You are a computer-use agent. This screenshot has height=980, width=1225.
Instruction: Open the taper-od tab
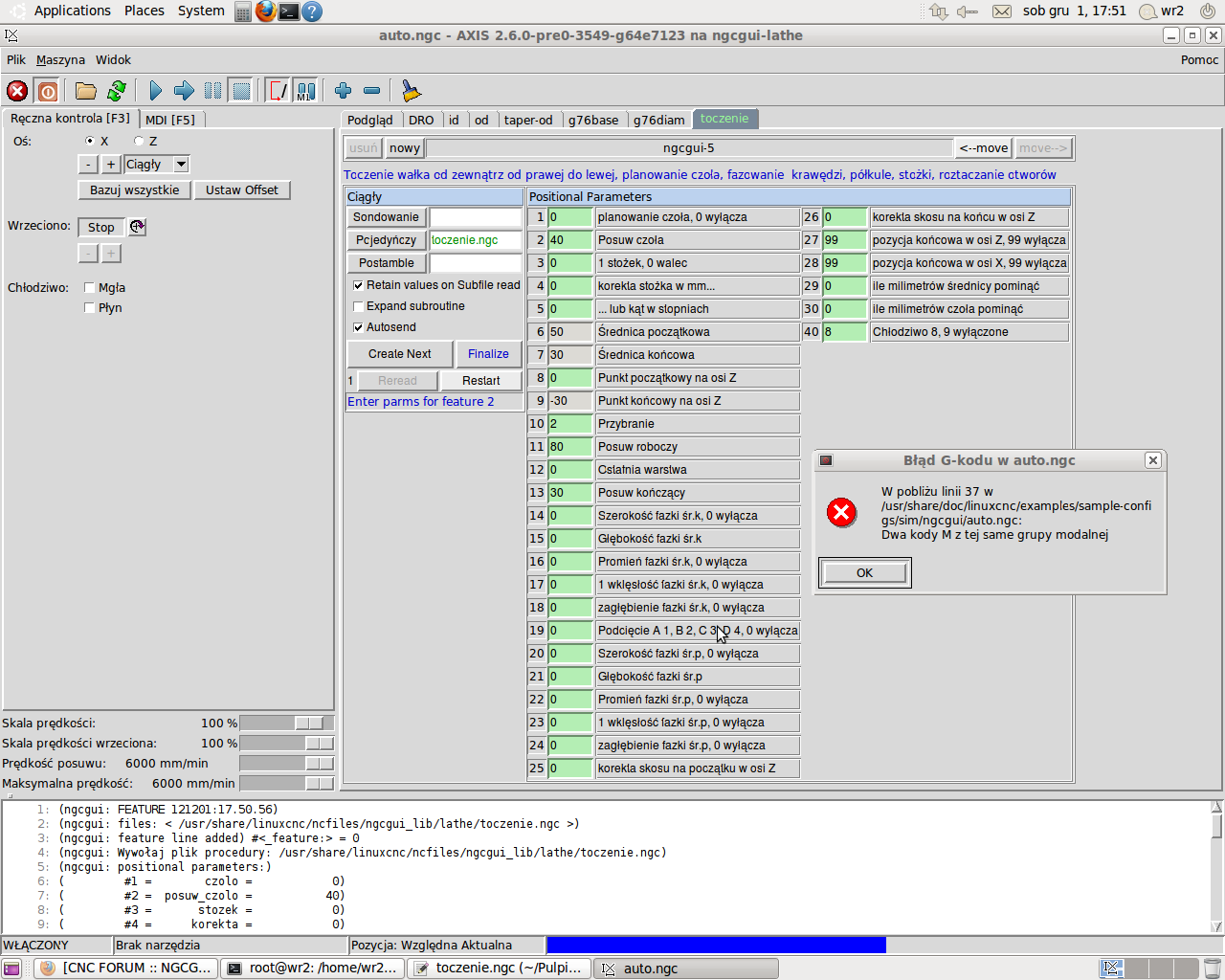528,120
